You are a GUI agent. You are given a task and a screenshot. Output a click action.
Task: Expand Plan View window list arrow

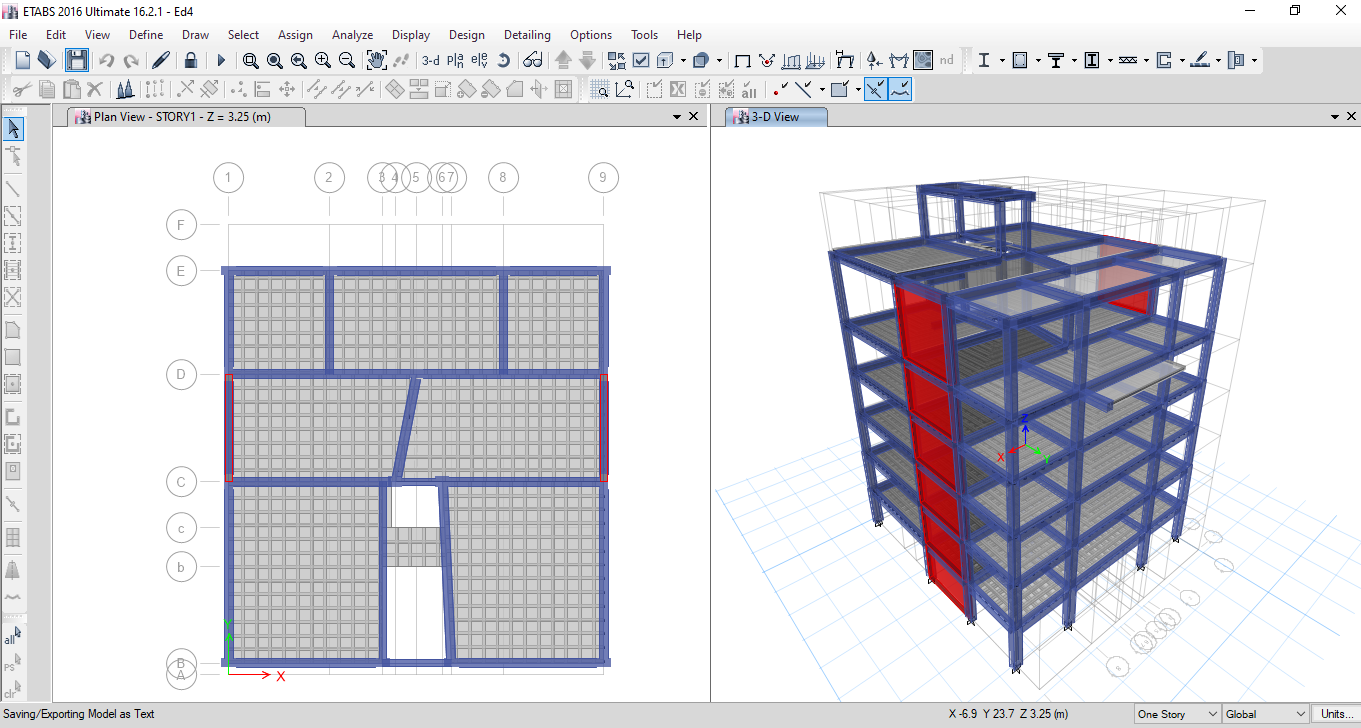[677, 117]
